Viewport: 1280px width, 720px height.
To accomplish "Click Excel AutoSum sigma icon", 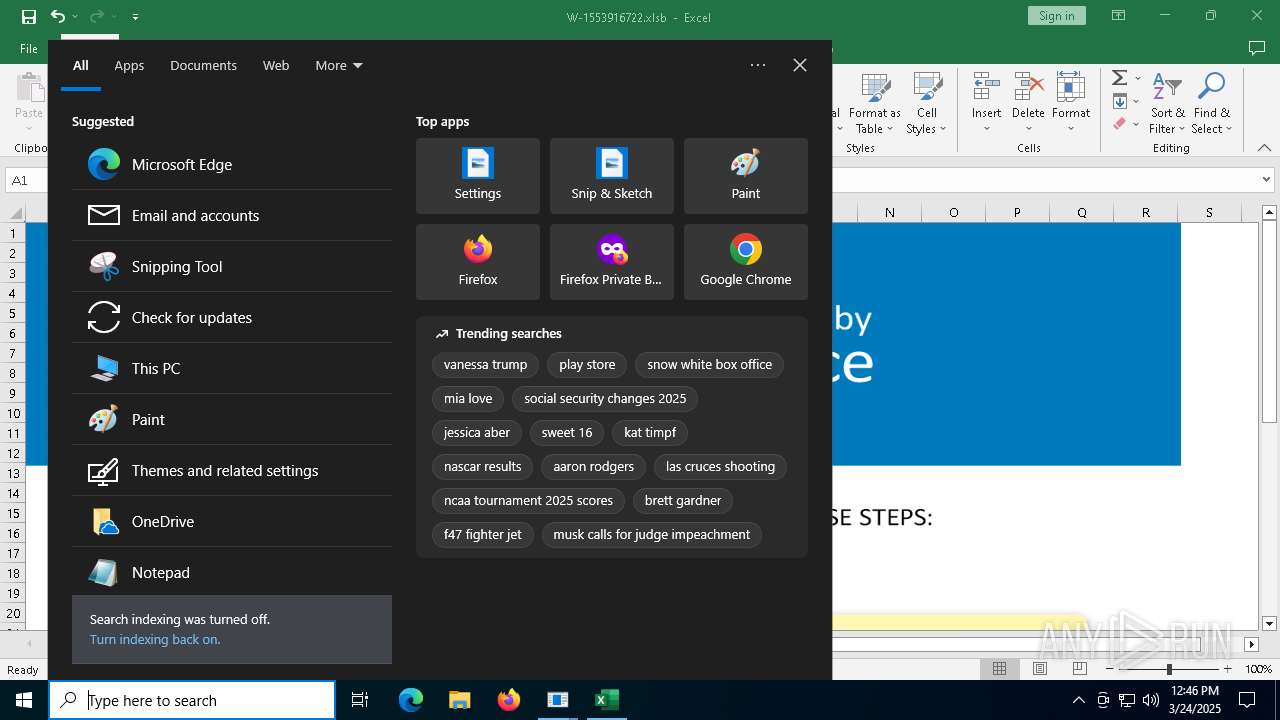I will [1120, 78].
